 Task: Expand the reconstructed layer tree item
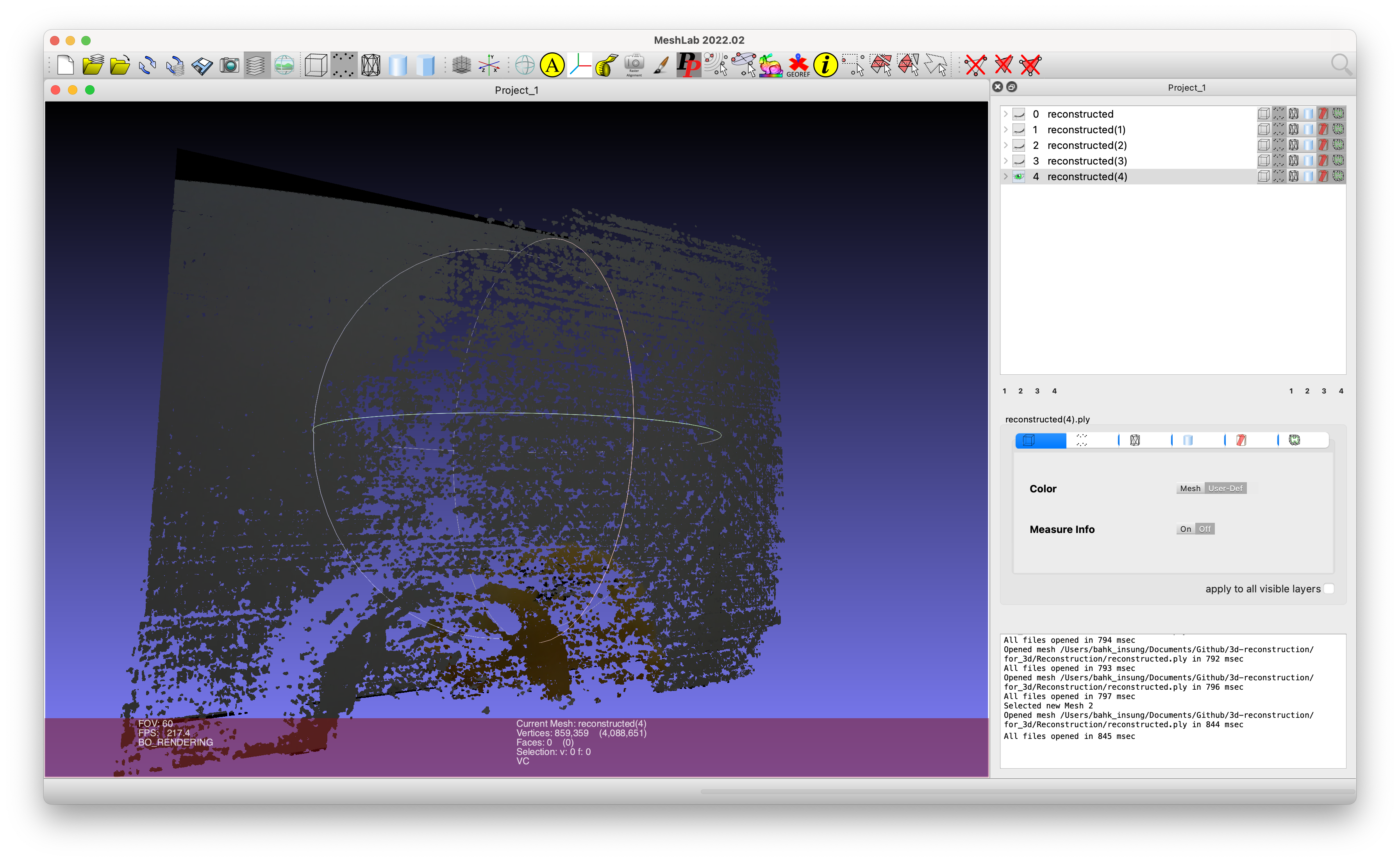click(x=1006, y=114)
